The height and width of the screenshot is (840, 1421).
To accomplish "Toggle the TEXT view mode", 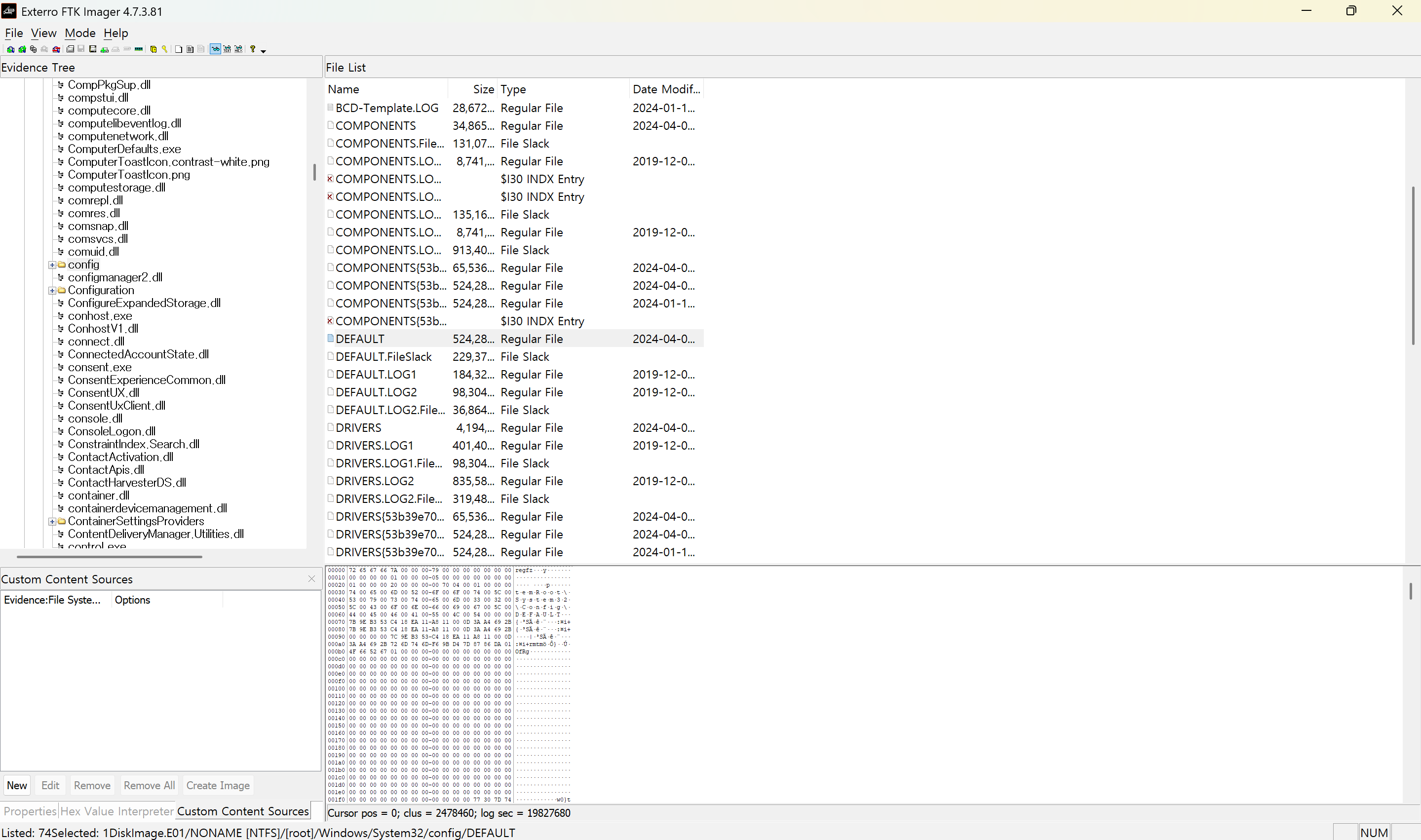I will pos(227,49).
